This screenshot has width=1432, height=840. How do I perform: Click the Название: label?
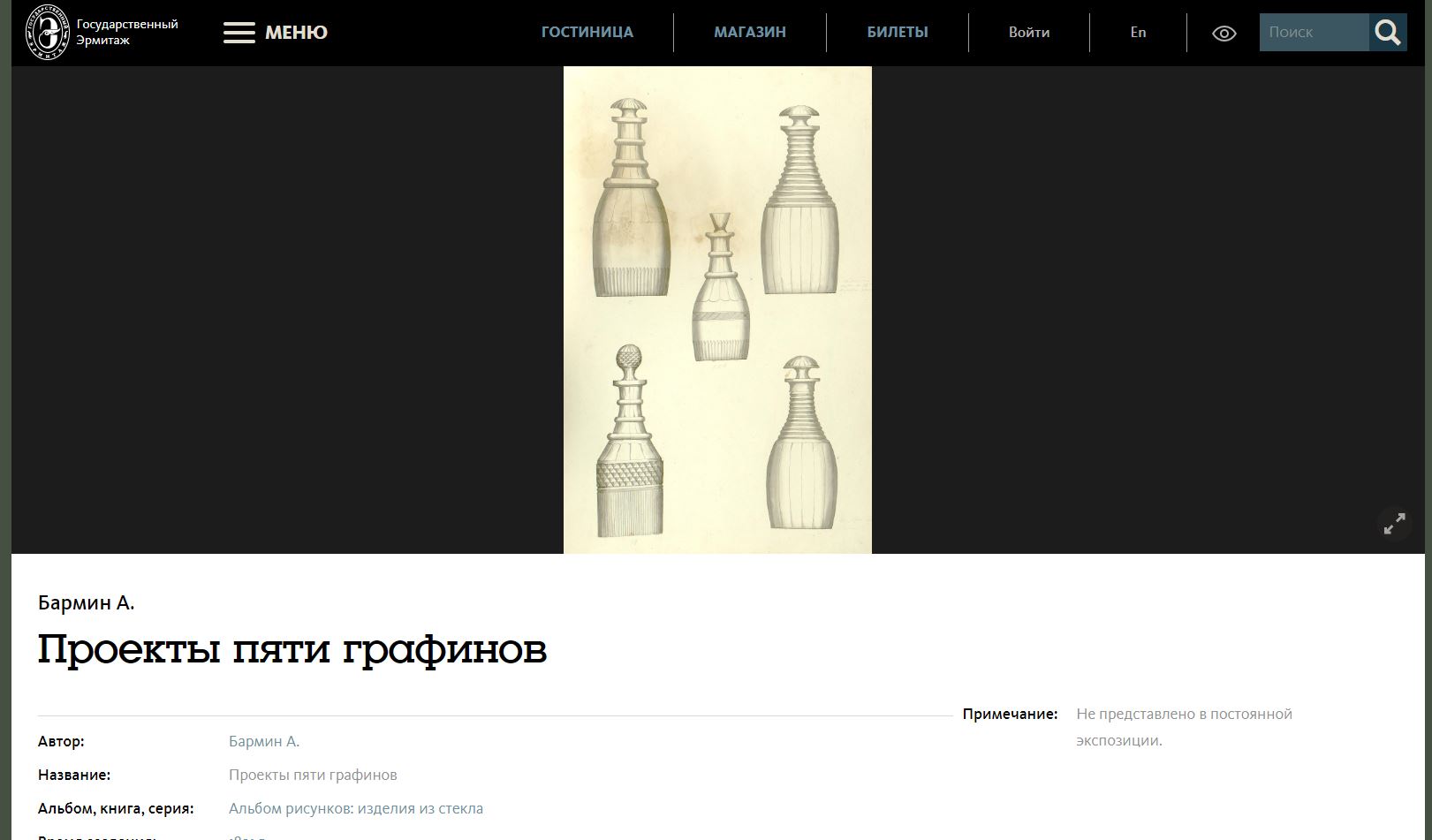74,775
